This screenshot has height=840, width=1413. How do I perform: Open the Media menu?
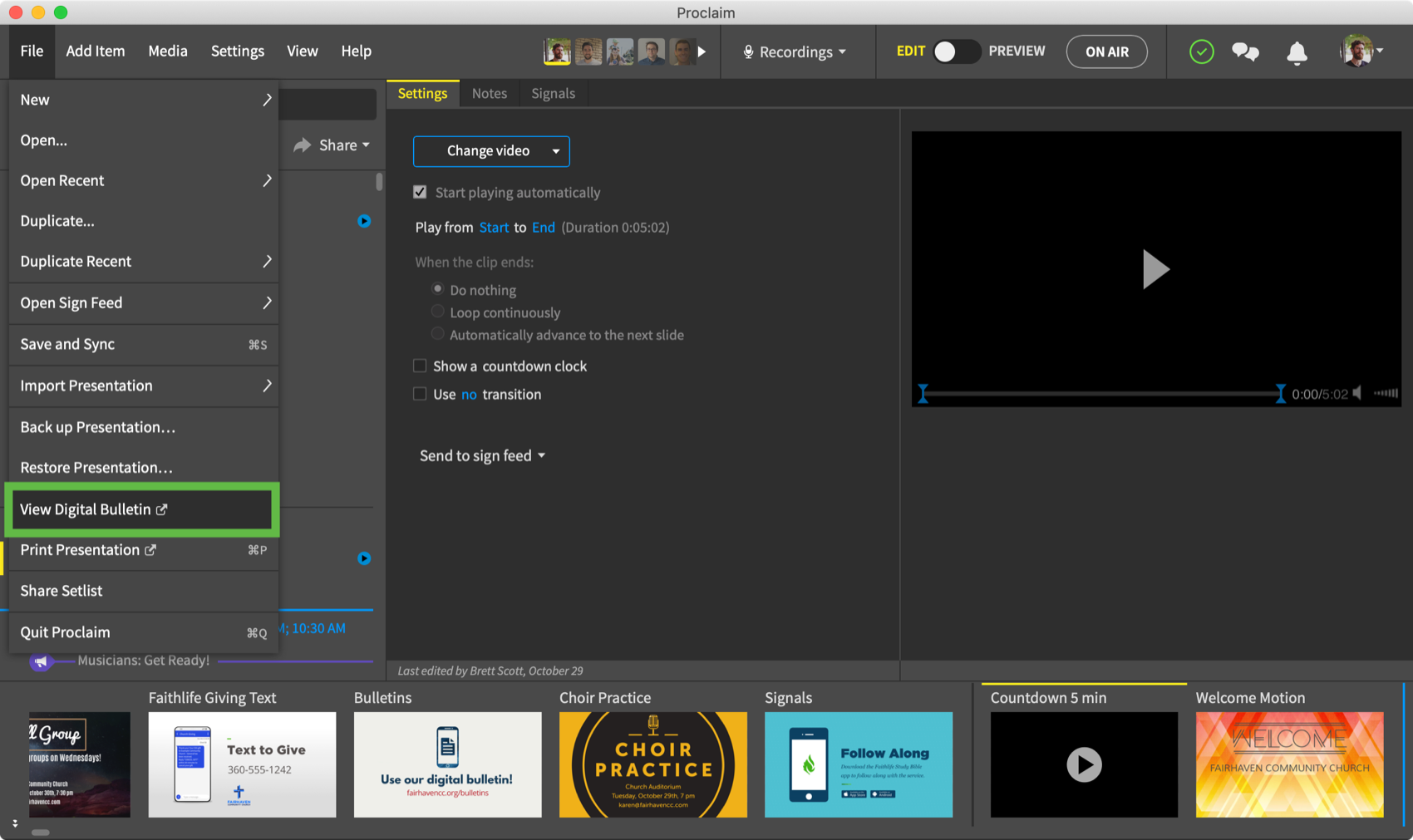(x=168, y=52)
